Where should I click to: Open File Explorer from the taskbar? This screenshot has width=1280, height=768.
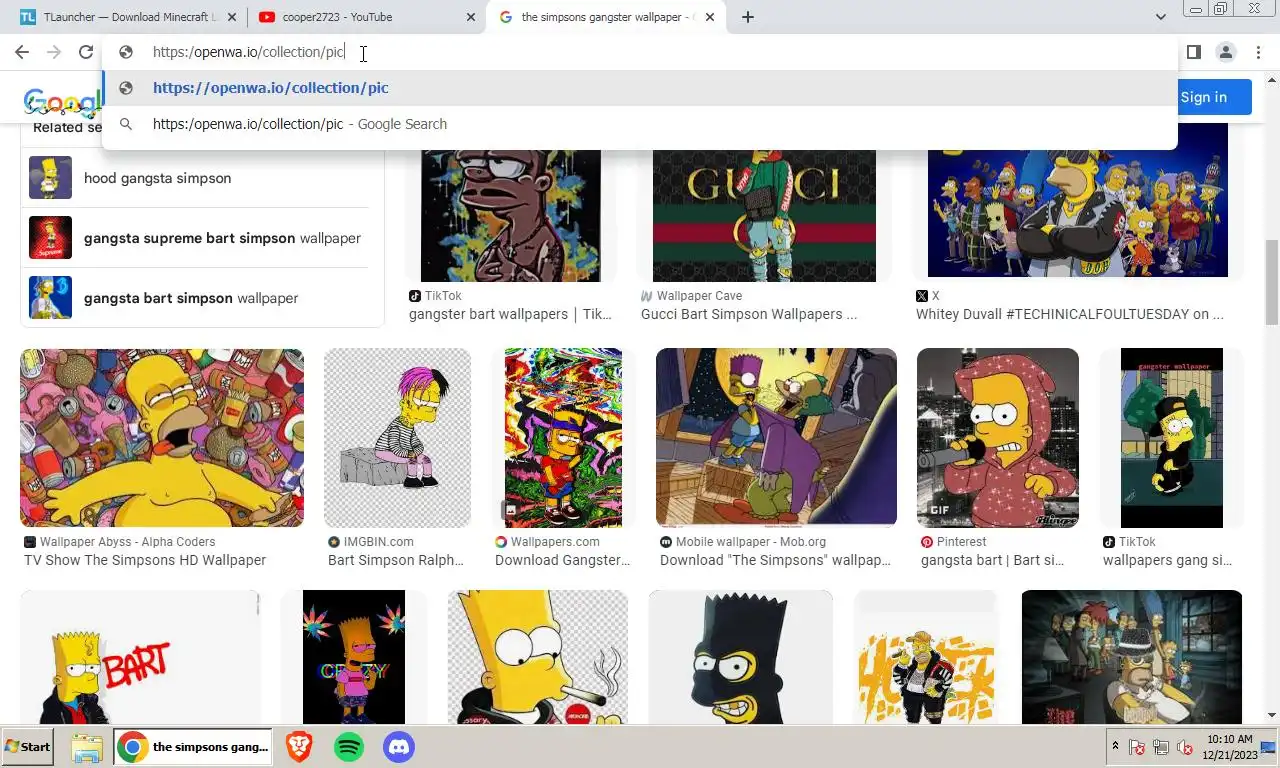pyautogui.click(x=87, y=747)
